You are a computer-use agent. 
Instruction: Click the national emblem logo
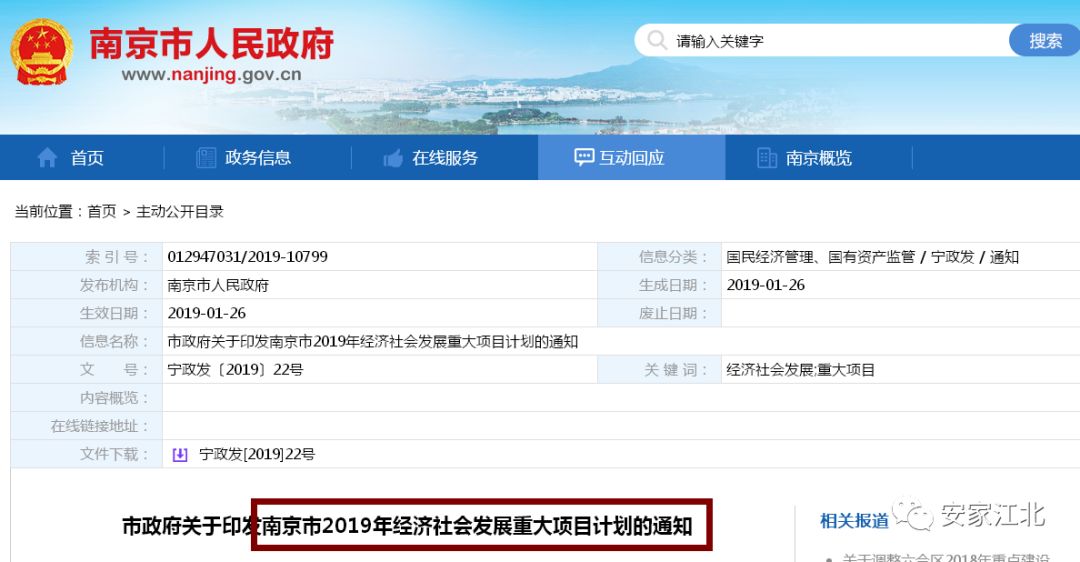tap(42, 52)
